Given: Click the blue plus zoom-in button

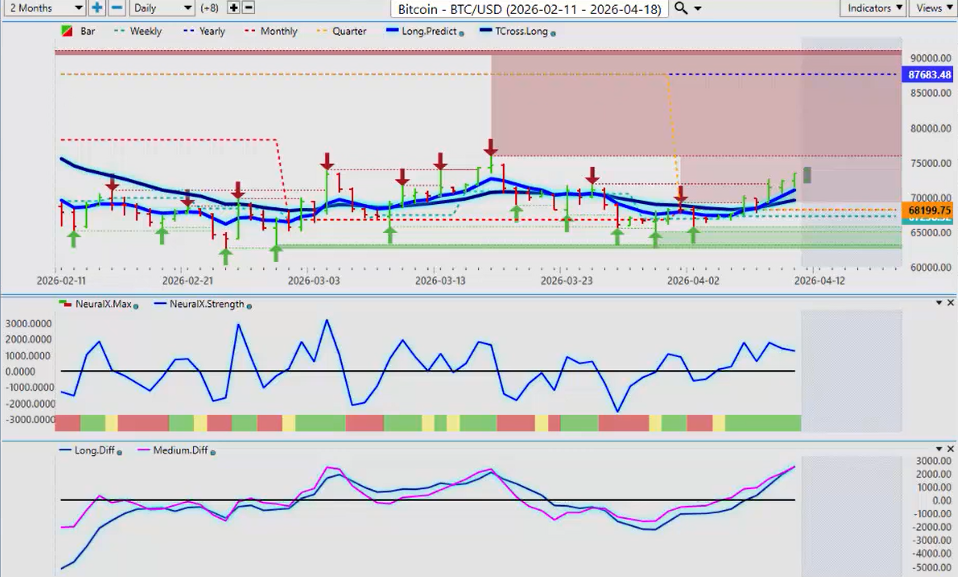Looking at the screenshot, I should click(97, 8).
